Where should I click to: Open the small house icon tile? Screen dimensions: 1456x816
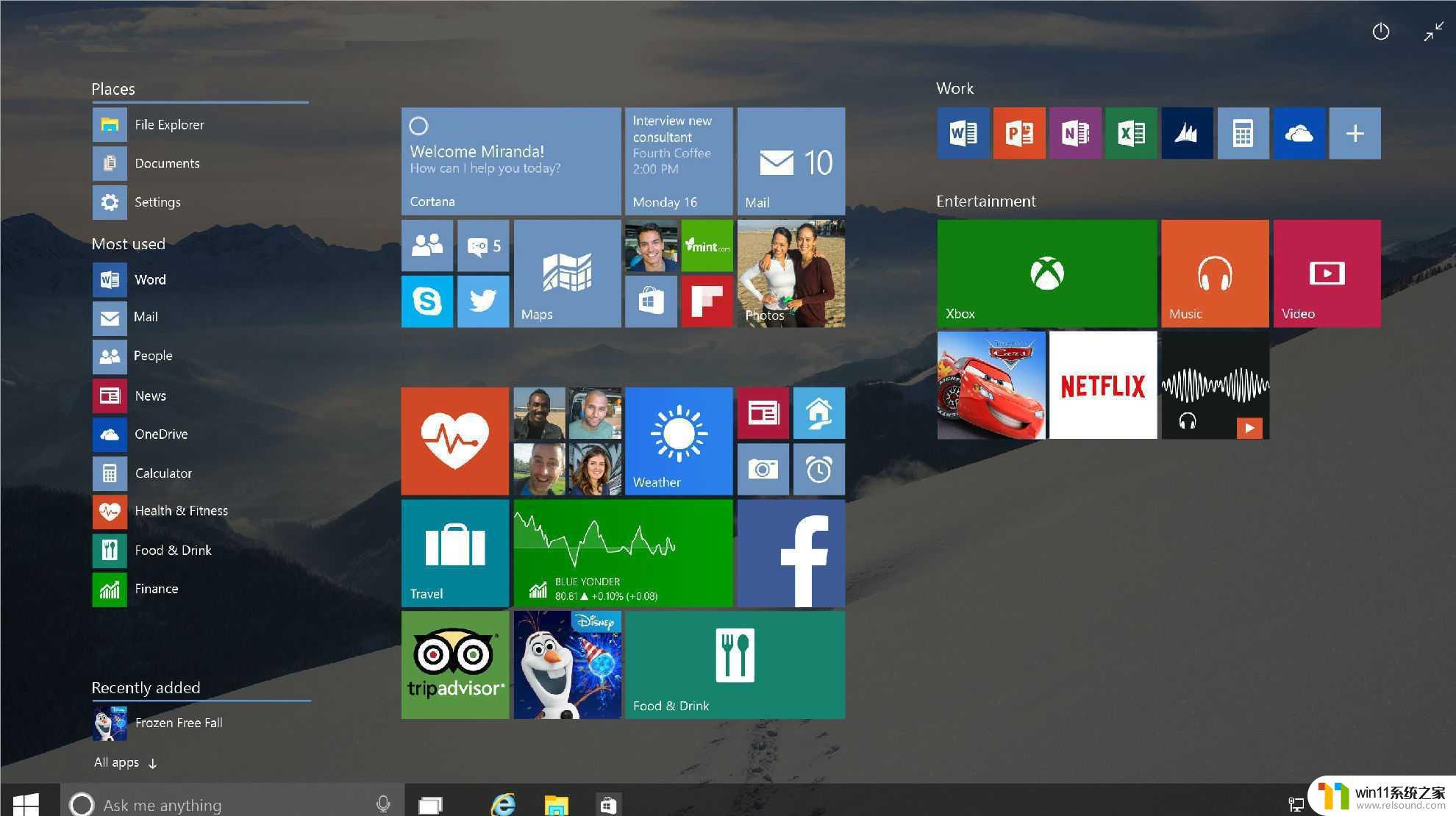coord(819,413)
